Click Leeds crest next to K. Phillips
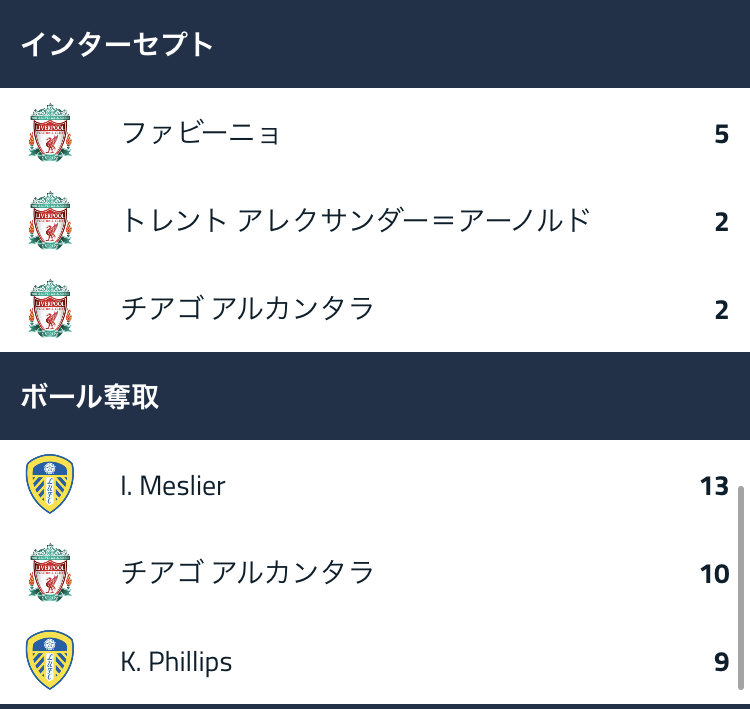750x709 pixels. coord(49,661)
